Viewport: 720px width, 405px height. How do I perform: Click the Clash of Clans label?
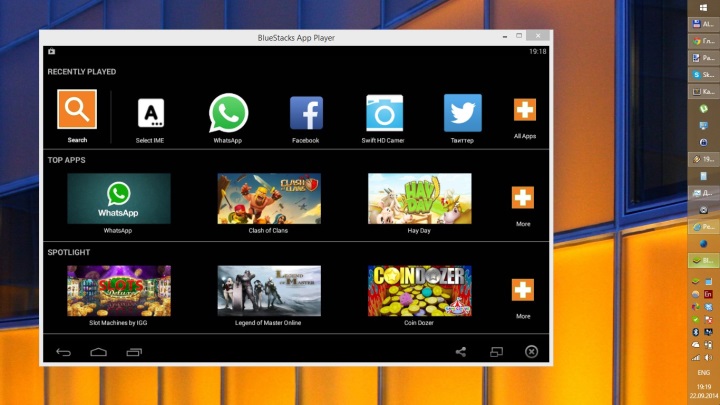268,231
